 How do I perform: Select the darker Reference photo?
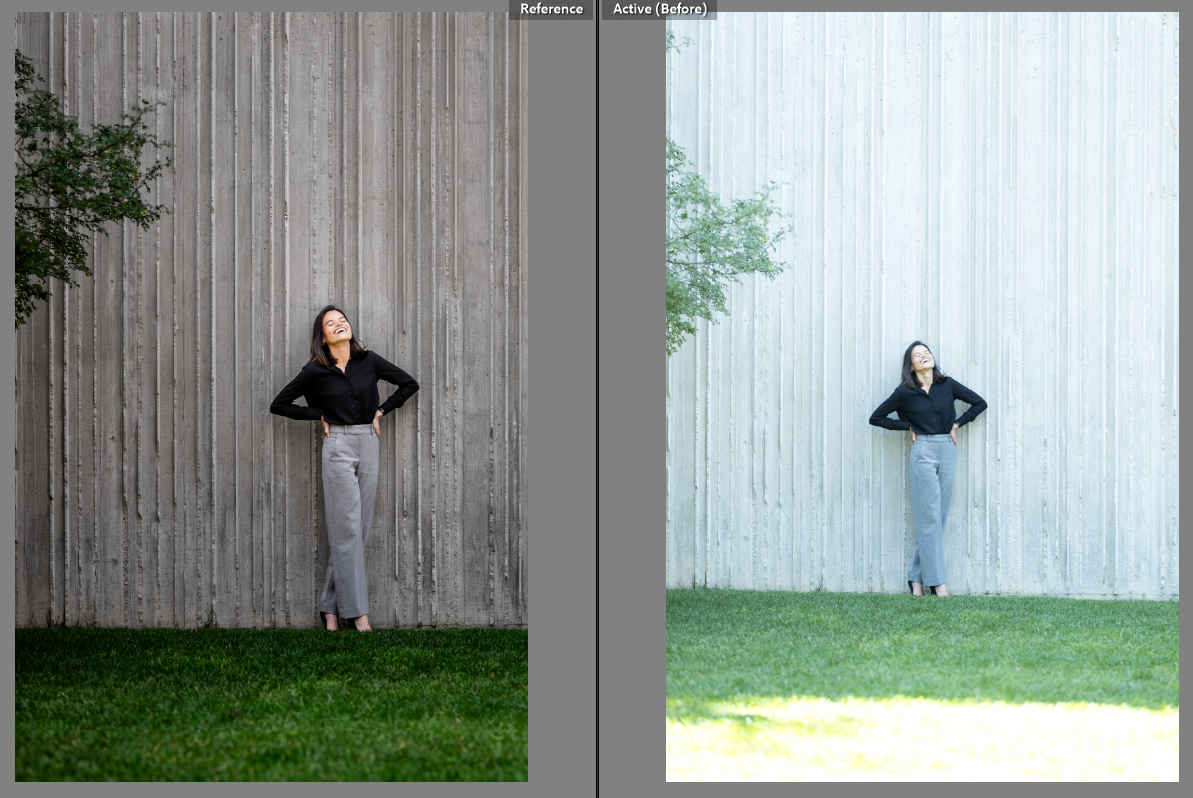pyautogui.click(x=272, y=396)
